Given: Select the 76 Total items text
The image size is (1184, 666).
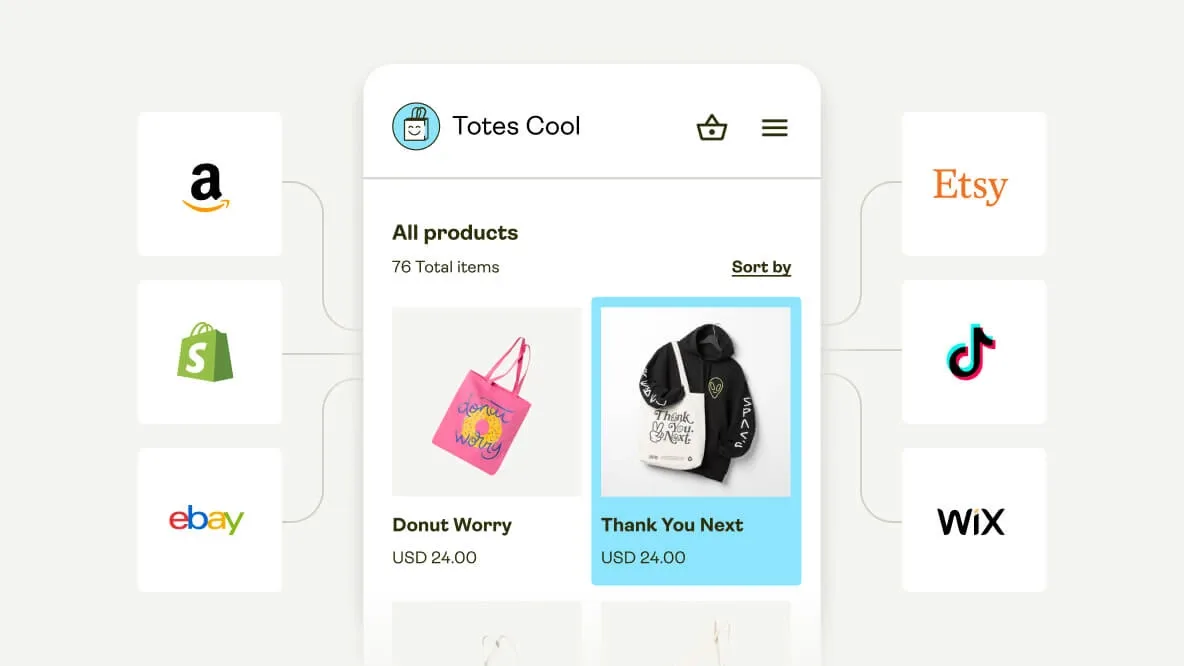Looking at the screenshot, I should [446, 267].
